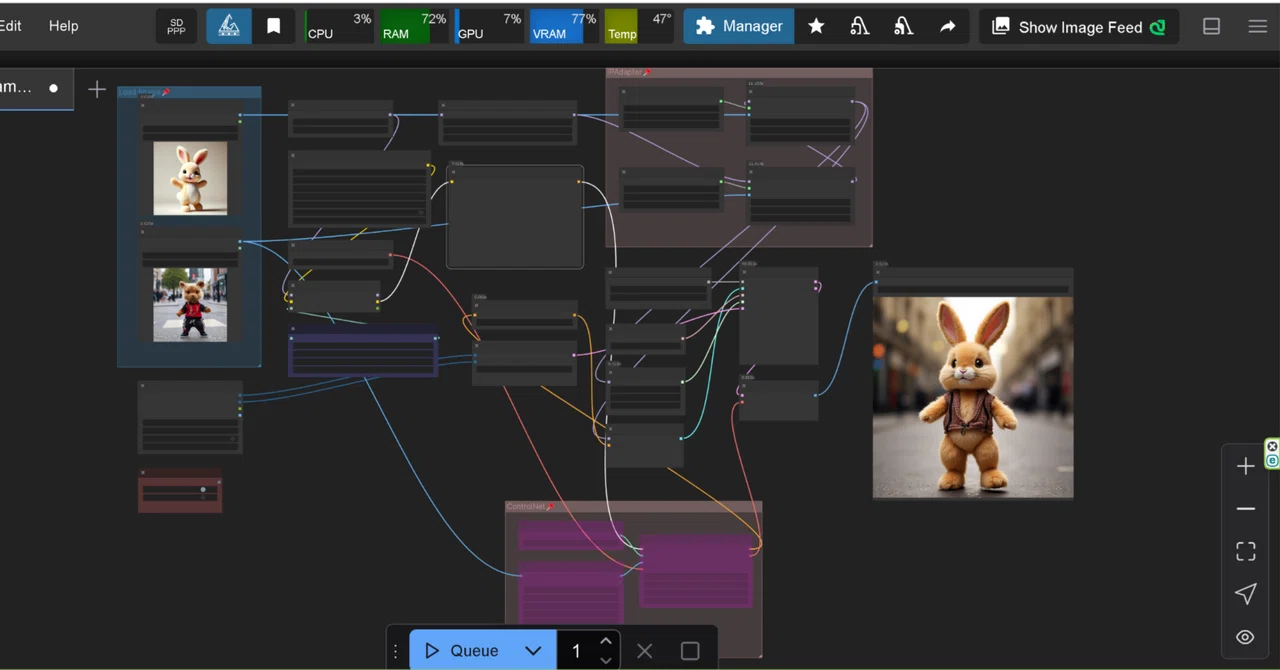Increase the batch count with up arrow

[606, 642]
